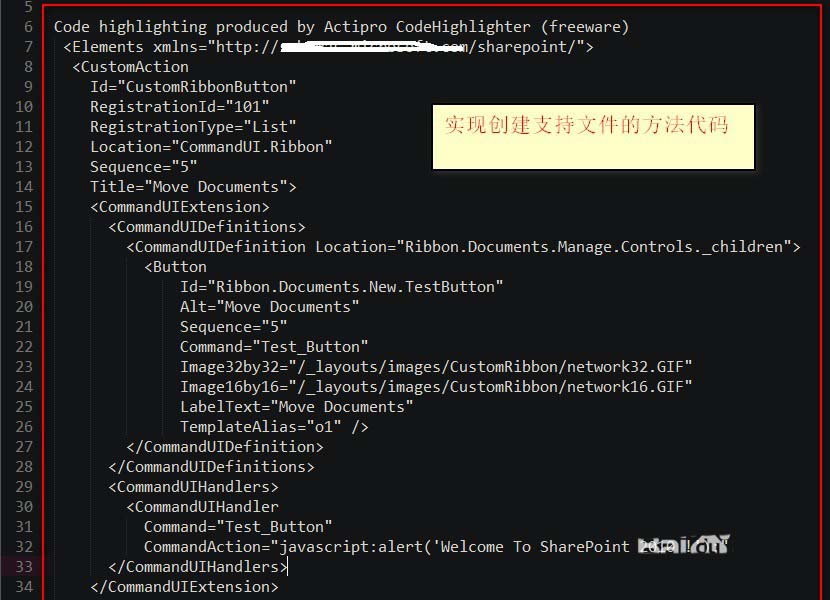Image resolution: width=830 pixels, height=600 pixels.
Task: Click the closing CommandUIHandlers tag
Action: [x=198, y=566]
